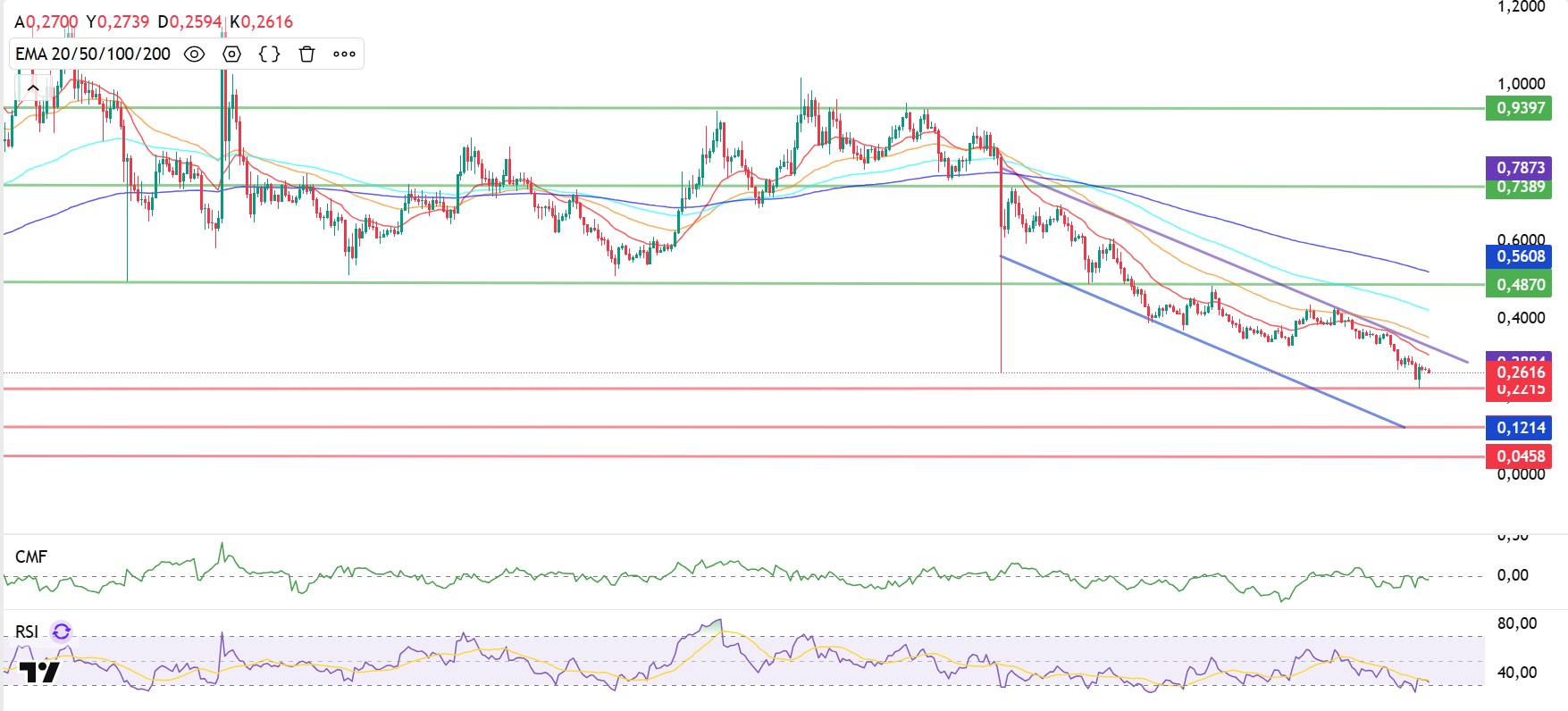
Task: Select the CMF indicator label
Action: [31, 556]
